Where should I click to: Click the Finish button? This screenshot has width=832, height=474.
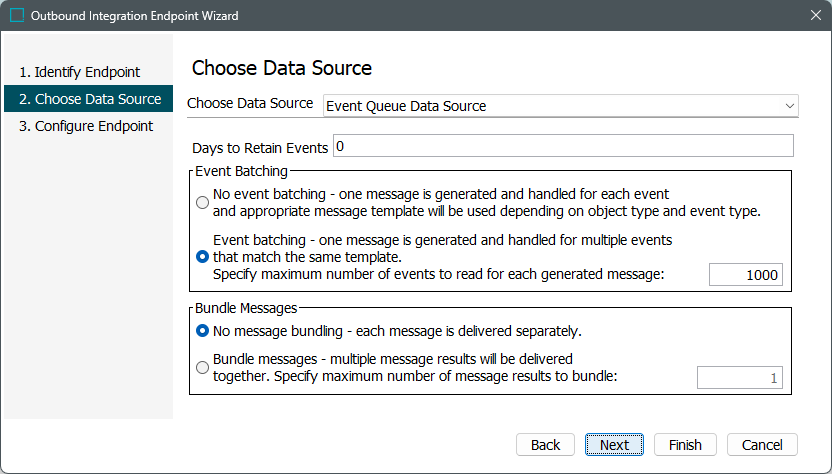coord(685,445)
